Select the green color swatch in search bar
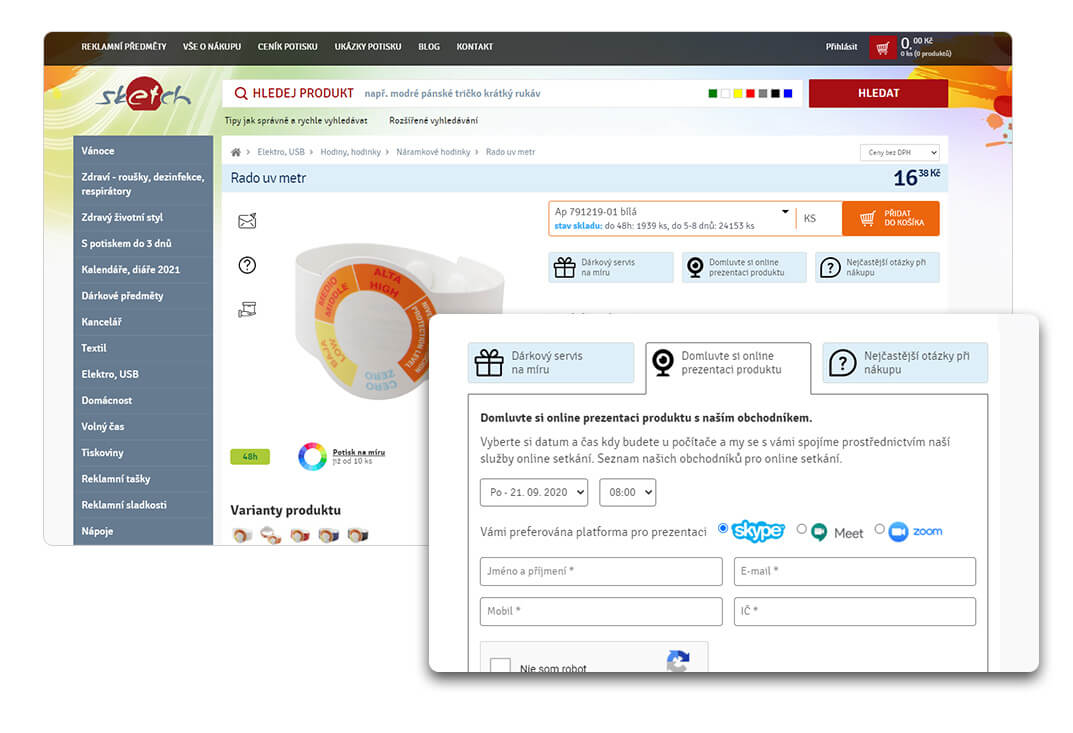Image resolution: width=1073 pixels, height=733 pixels. pos(713,94)
